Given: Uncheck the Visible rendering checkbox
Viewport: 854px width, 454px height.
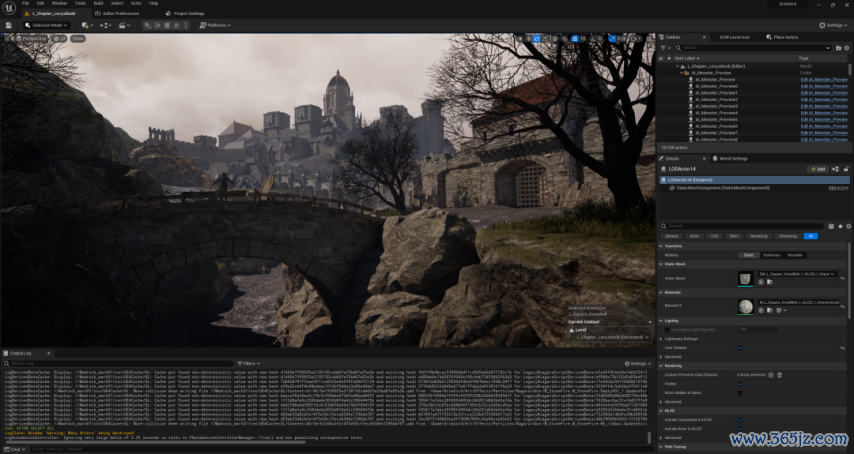Looking at the screenshot, I should pyautogui.click(x=740, y=383).
